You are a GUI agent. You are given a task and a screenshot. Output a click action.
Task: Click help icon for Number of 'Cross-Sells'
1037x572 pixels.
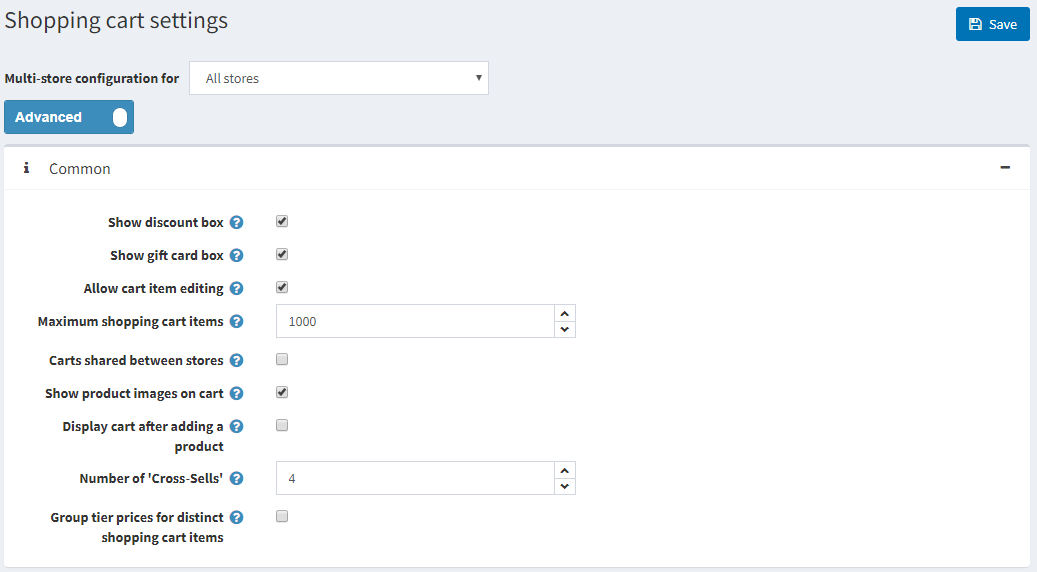point(237,479)
